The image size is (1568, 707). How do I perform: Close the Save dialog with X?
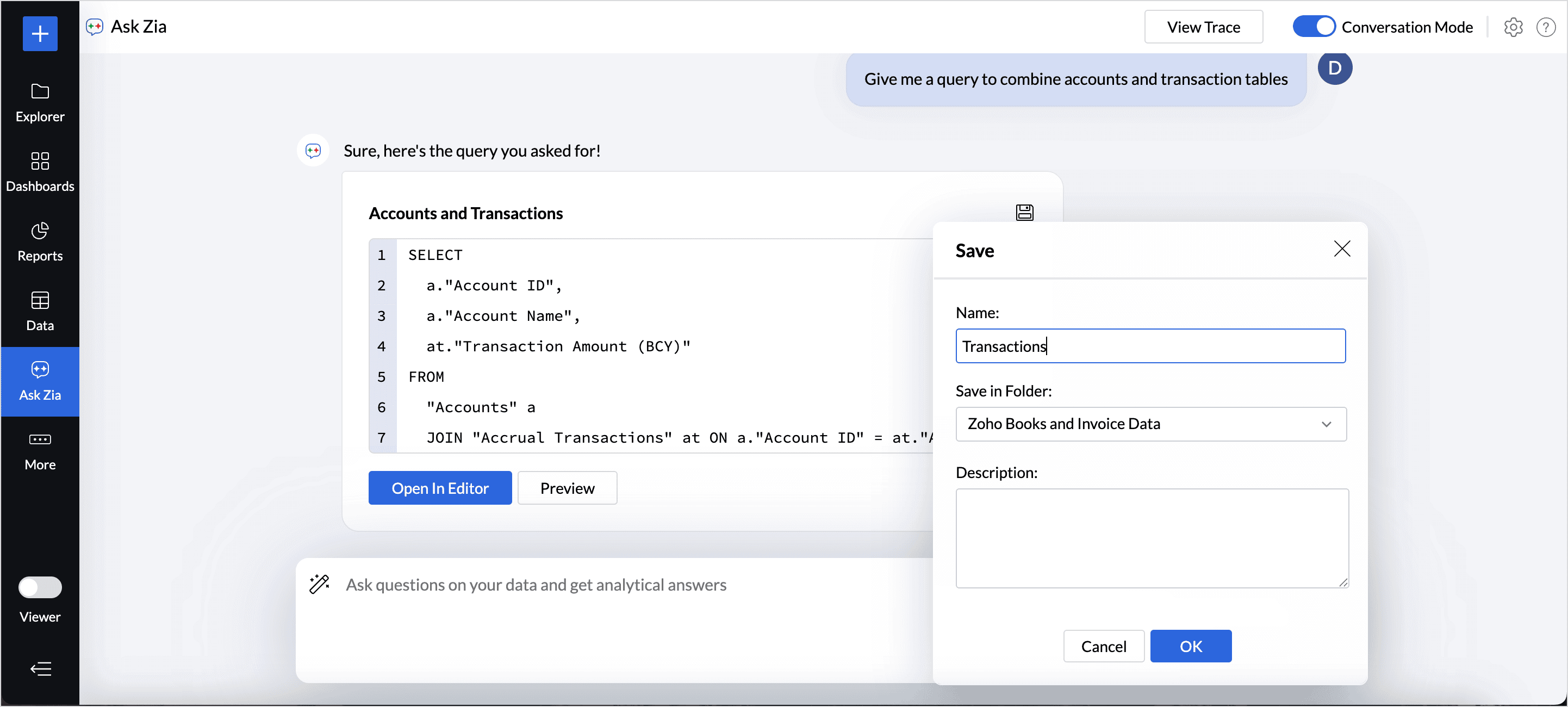1342,249
